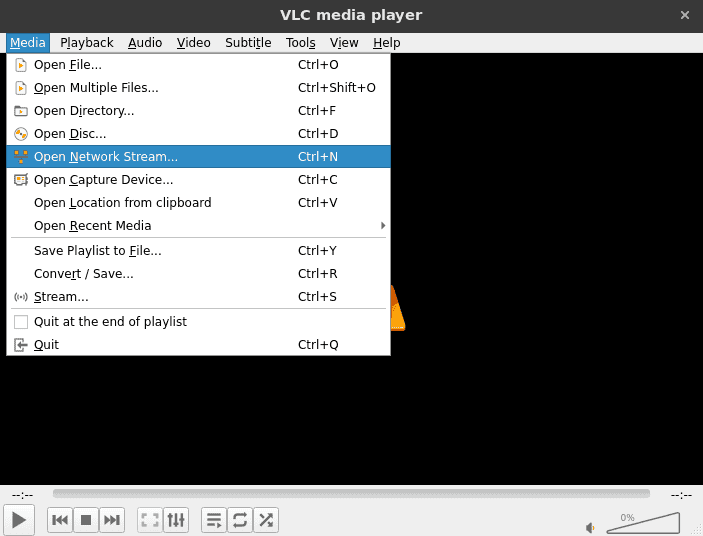Image resolution: width=703 pixels, height=536 pixels.
Task: Stop playback with the square button
Action: pyautogui.click(x=86, y=520)
